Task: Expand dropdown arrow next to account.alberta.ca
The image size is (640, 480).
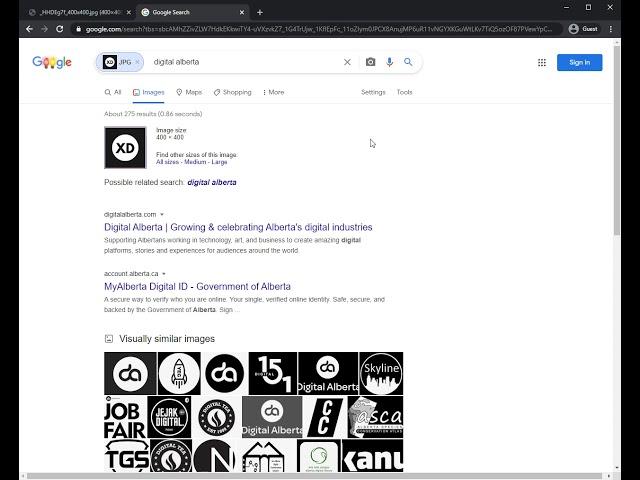Action: (164, 274)
